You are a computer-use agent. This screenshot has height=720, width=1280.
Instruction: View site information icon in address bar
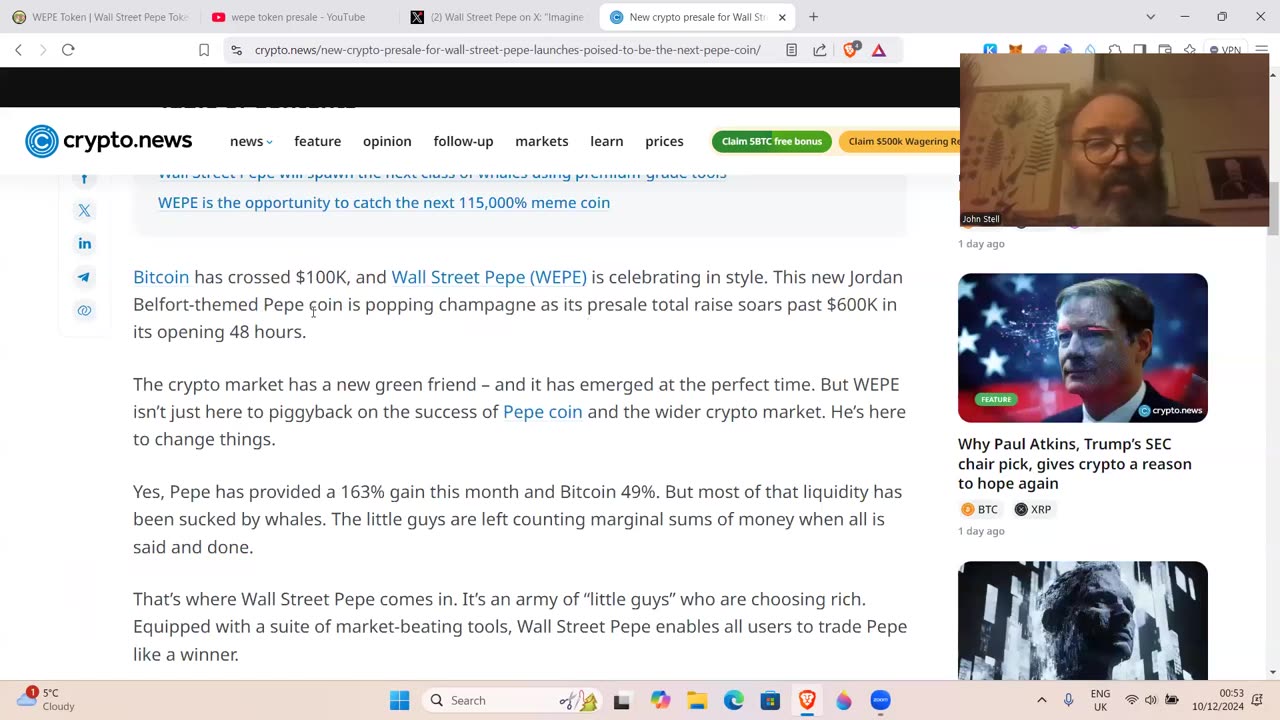pyautogui.click(x=236, y=50)
